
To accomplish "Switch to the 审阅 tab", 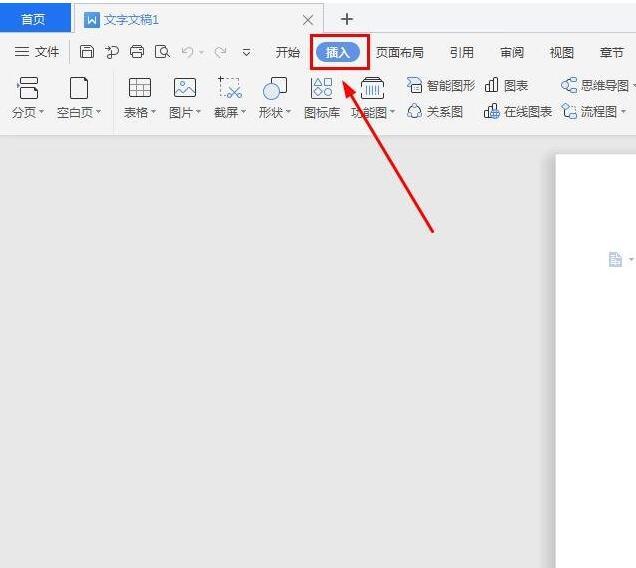I will [511, 52].
